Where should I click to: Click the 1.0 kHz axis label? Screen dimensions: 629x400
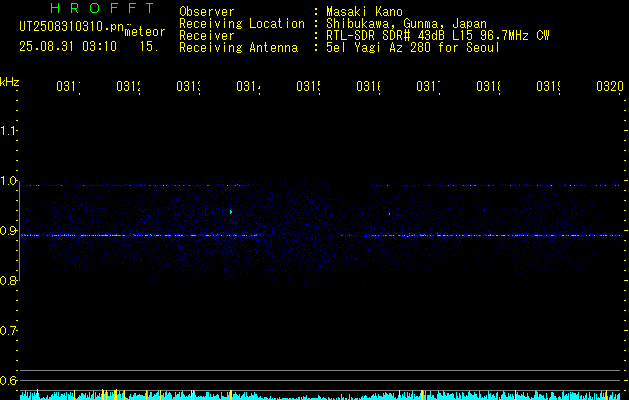8,181
